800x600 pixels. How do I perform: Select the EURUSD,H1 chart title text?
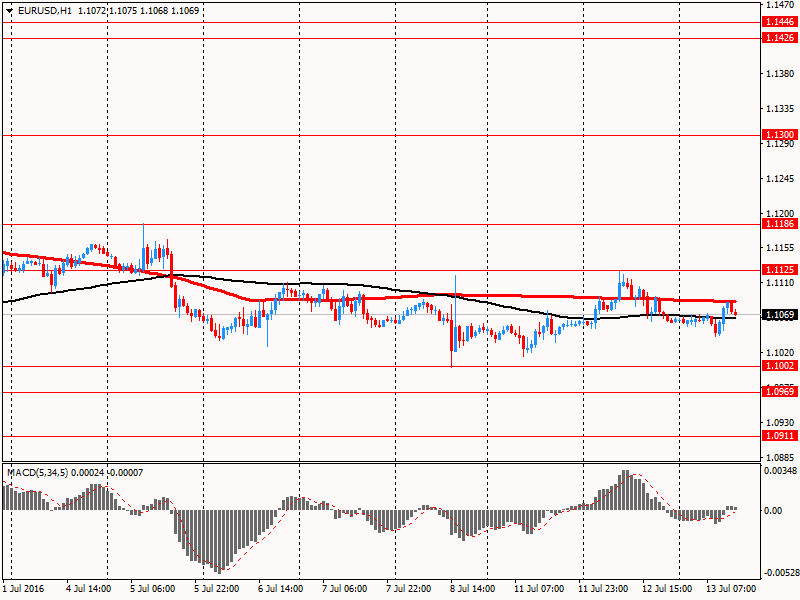[45, 11]
